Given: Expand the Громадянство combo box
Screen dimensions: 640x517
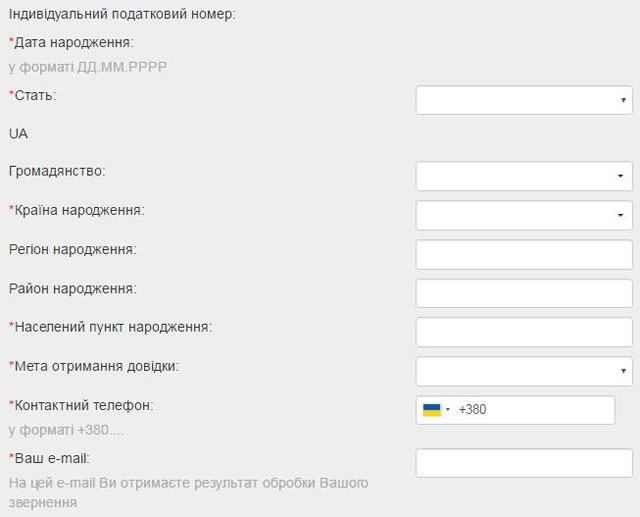Looking at the screenshot, I should point(524,176).
